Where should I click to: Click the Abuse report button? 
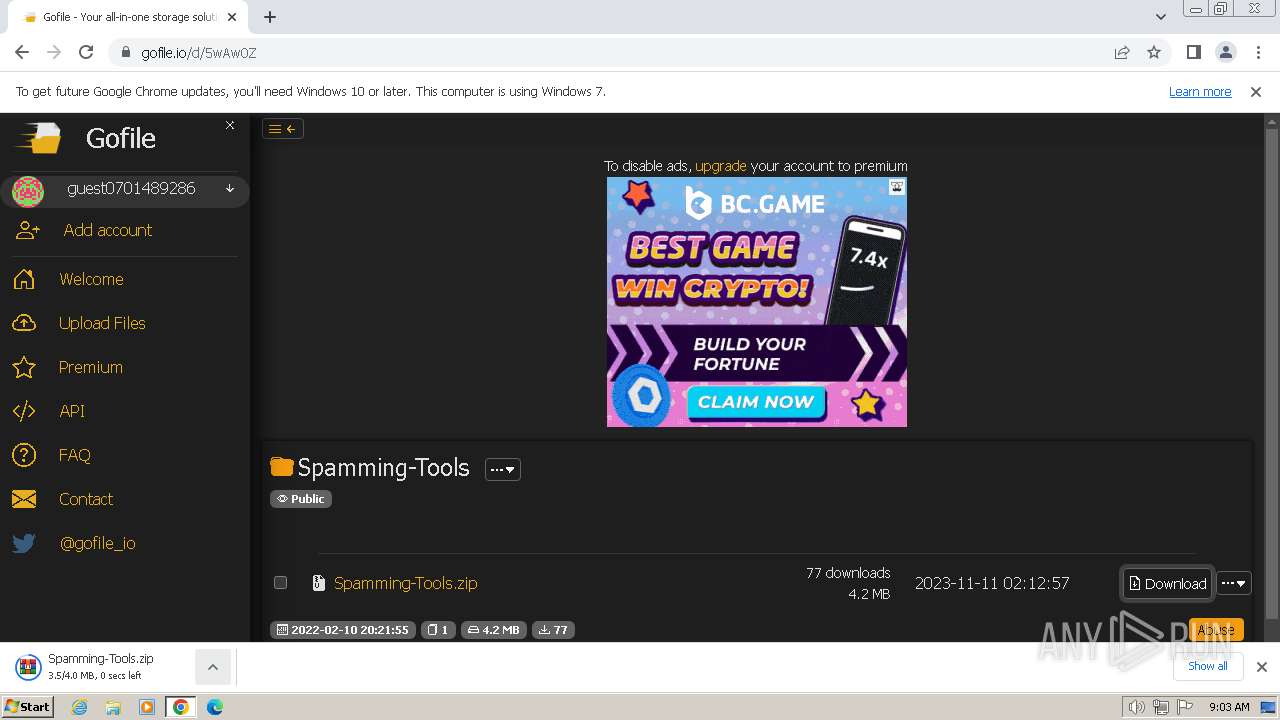coord(1216,630)
